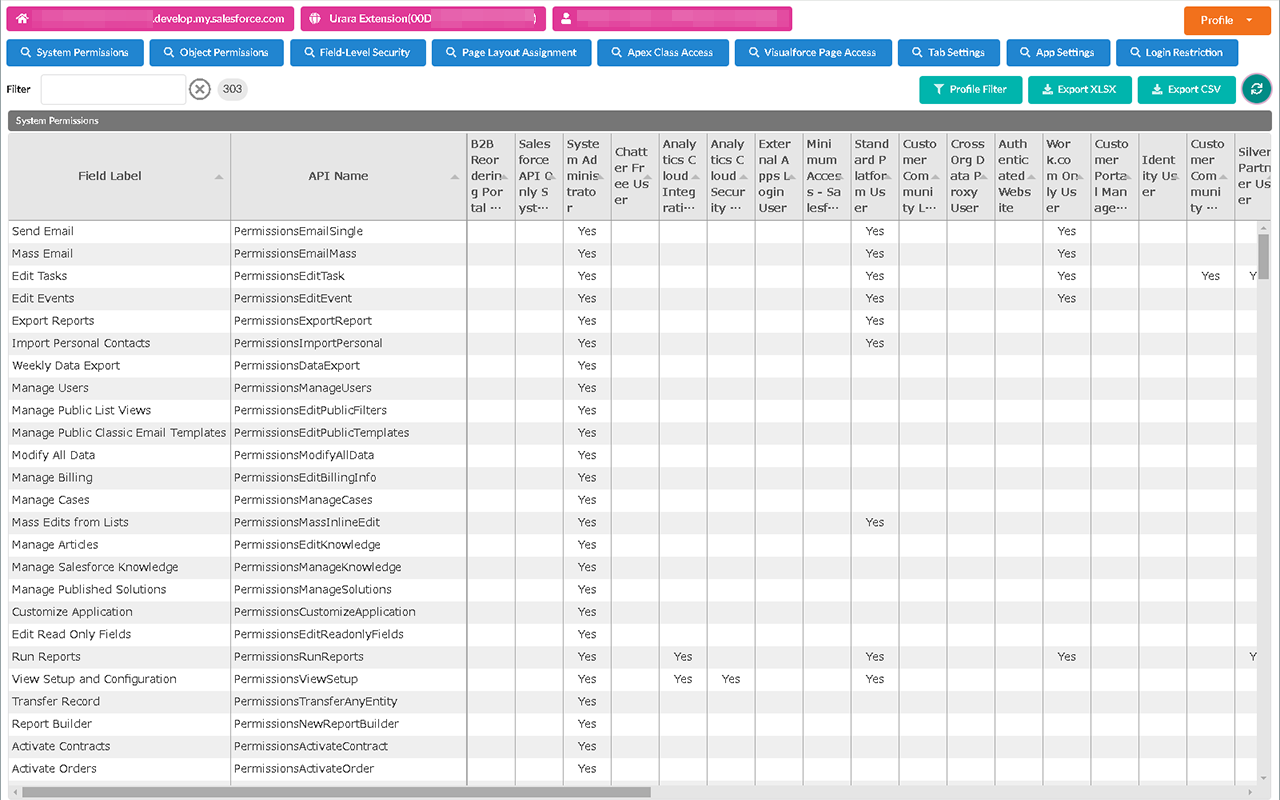The height and width of the screenshot is (800, 1280).
Task: Sort by Field Label column arrow
Action: click(x=219, y=177)
